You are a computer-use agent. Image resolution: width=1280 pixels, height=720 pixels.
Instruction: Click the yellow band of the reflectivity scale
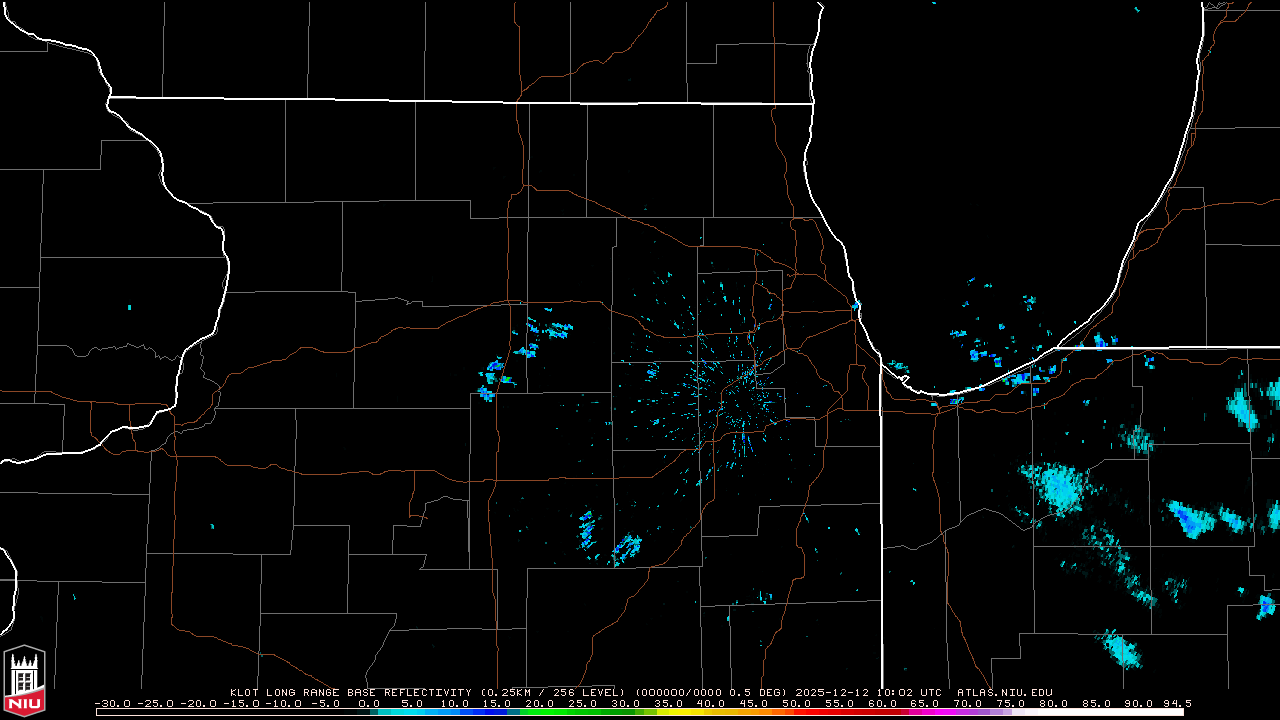pyautogui.click(x=690, y=712)
